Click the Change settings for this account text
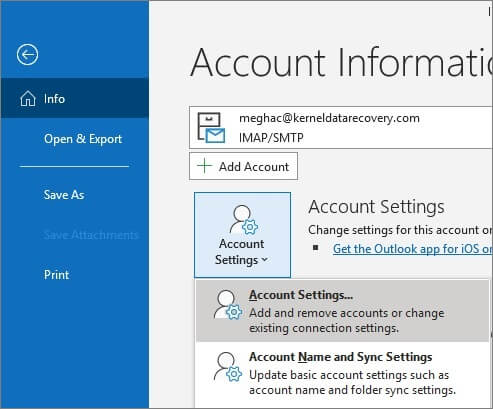493x409 pixels. coord(400,230)
